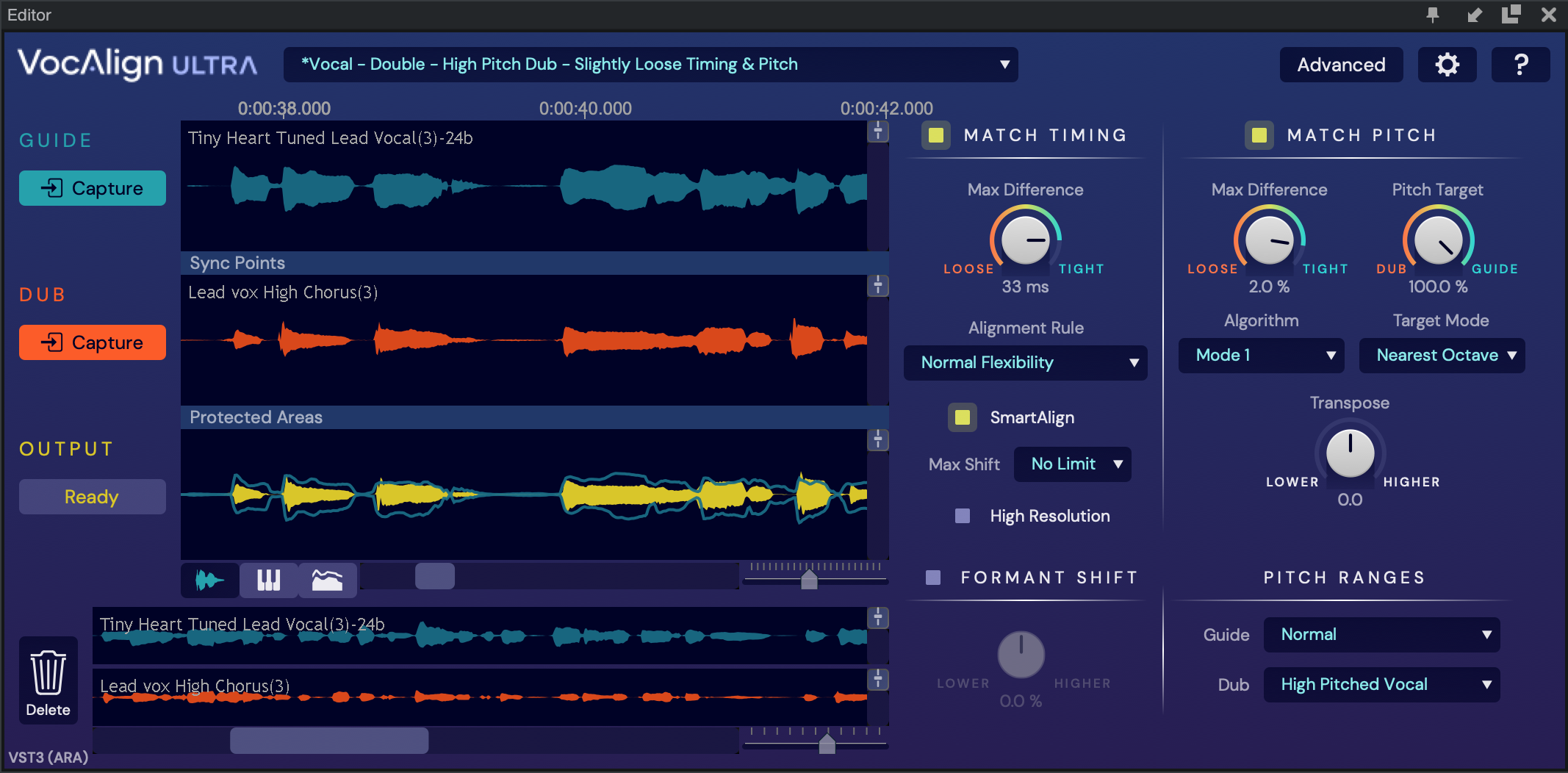Image resolution: width=1568 pixels, height=773 pixels.
Task: Disable the Match Timing toggle
Action: (x=936, y=135)
